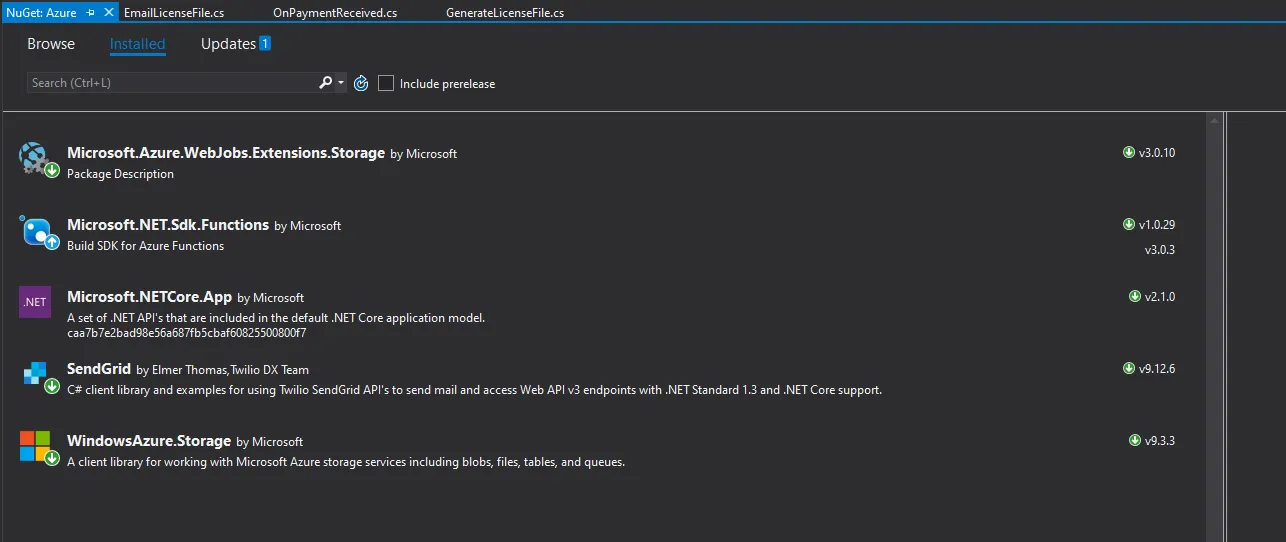Click the SendGrid C# client library description
Viewport: 1286px width, 542px height.
475,390
